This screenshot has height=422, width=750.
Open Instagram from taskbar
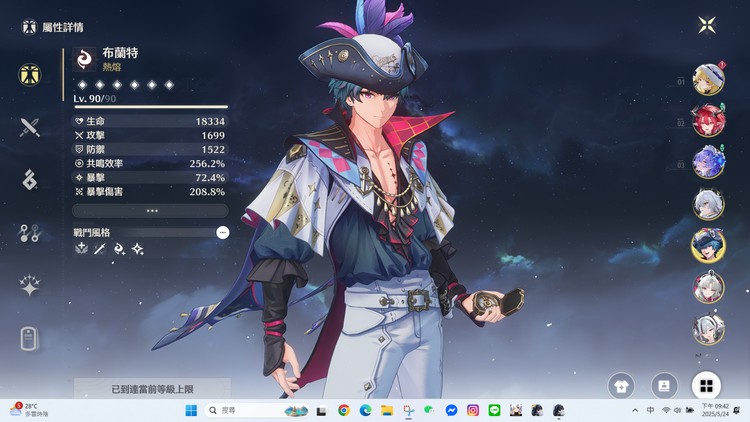click(473, 411)
